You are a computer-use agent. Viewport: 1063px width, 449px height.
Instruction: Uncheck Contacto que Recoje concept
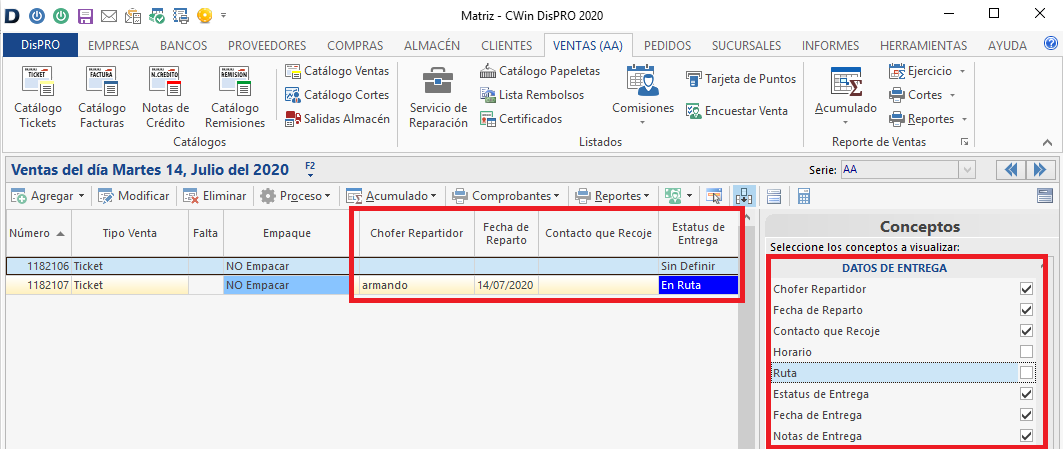pyautogui.click(x=1026, y=331)
